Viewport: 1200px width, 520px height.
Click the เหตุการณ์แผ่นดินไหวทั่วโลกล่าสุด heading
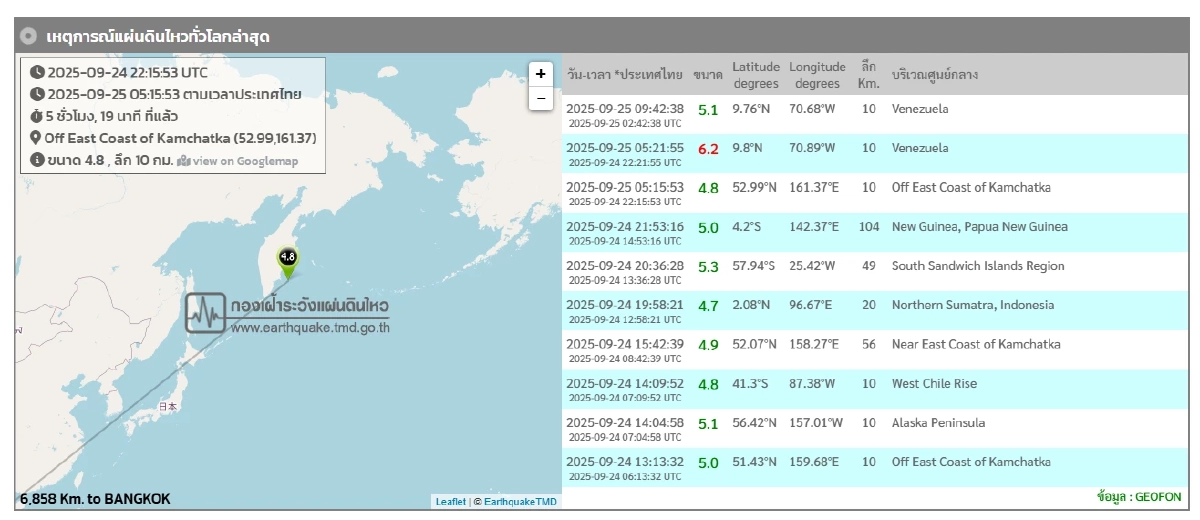[x=158, y=37]
